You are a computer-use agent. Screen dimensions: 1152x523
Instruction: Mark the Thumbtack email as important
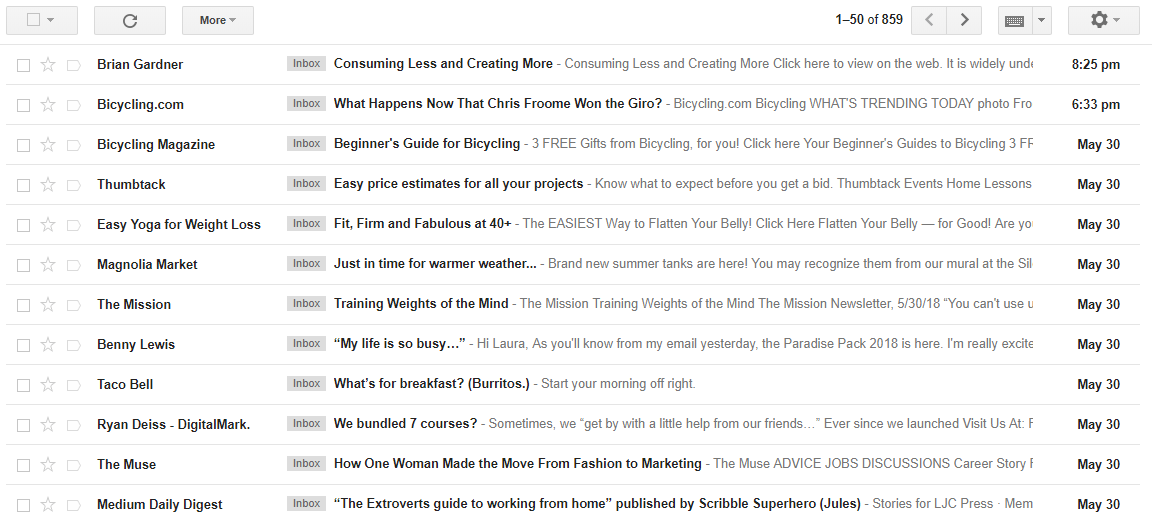coord(73,185)
